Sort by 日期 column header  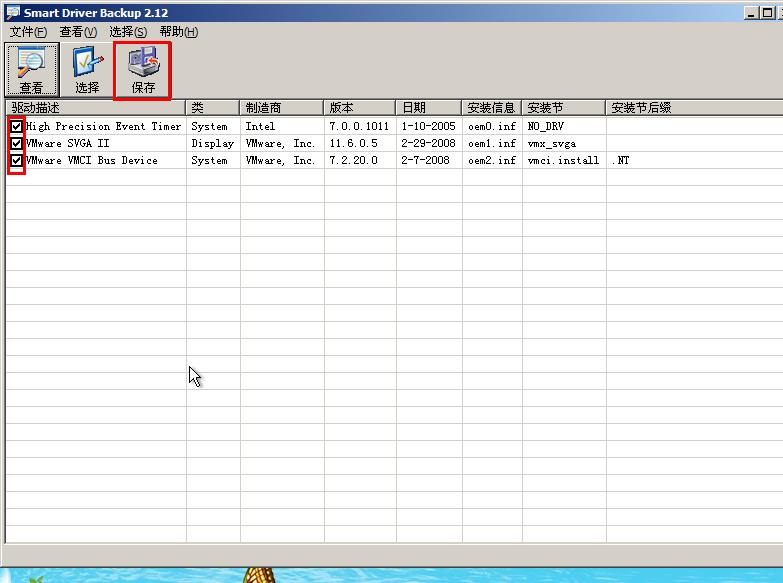[428, 108]
